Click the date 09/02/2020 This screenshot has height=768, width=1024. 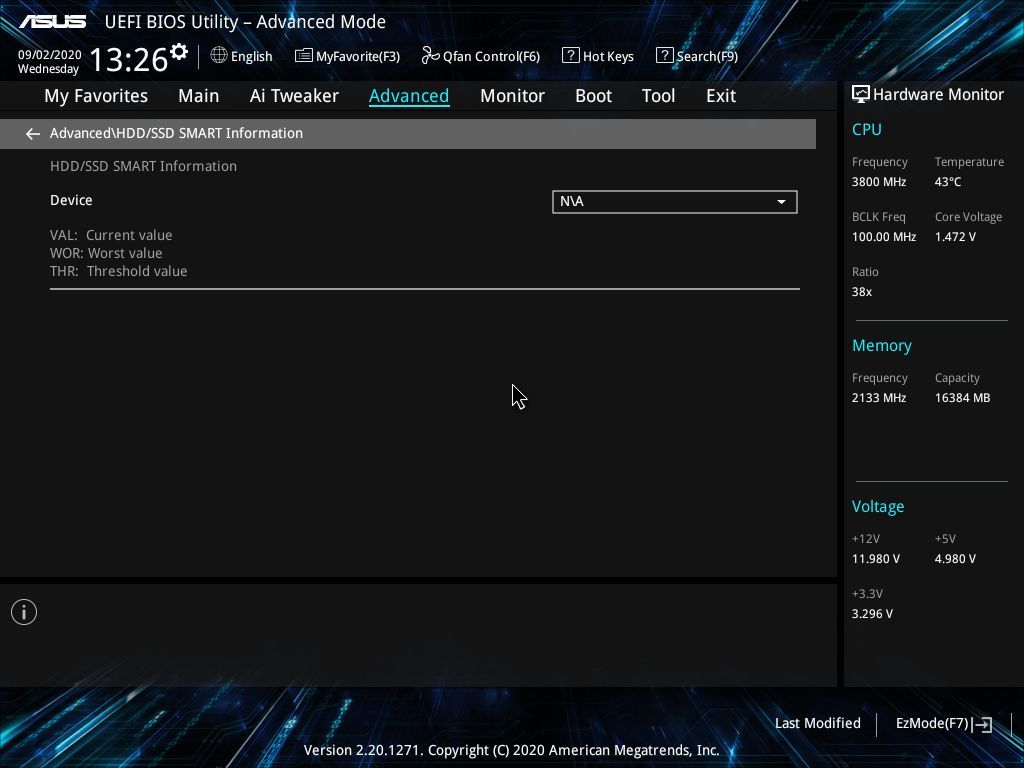[x=50, y=55]
